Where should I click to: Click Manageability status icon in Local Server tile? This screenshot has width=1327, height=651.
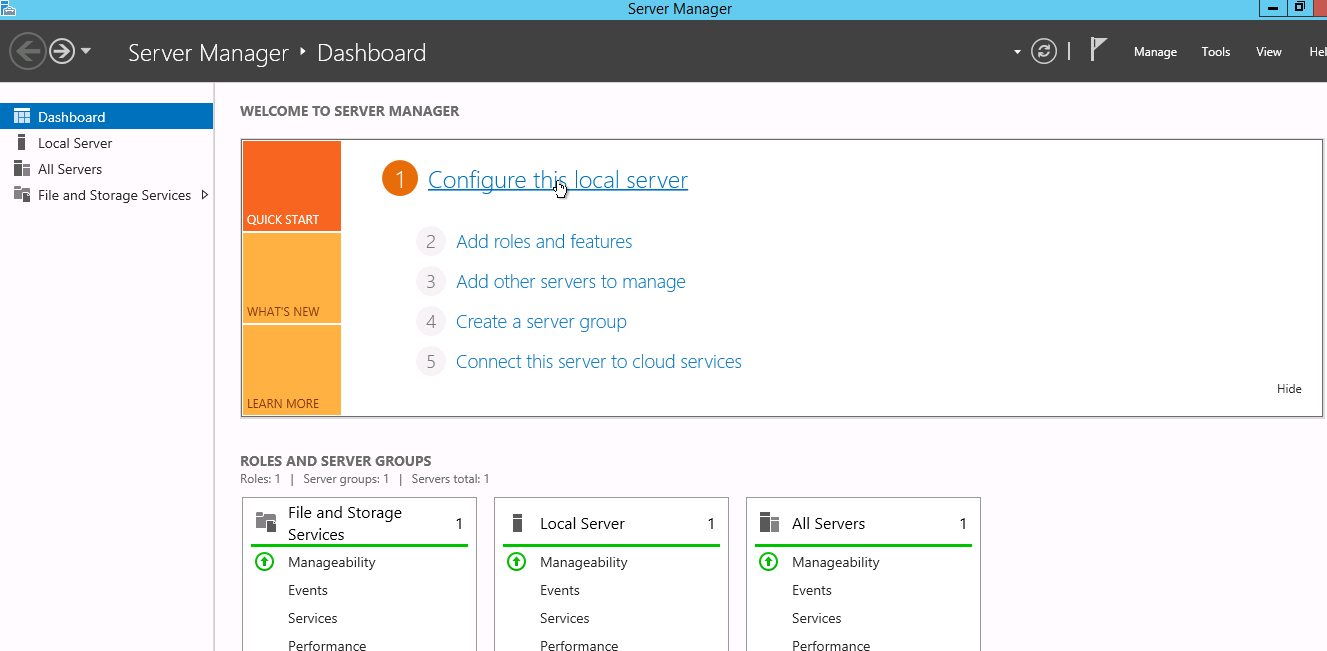point(516,562)
